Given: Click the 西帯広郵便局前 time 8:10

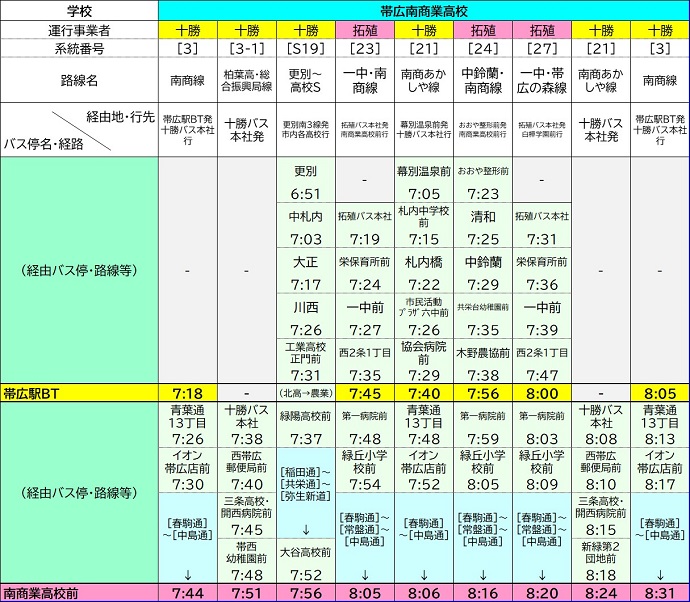Looking at the screenshot, I should [601, 484].
